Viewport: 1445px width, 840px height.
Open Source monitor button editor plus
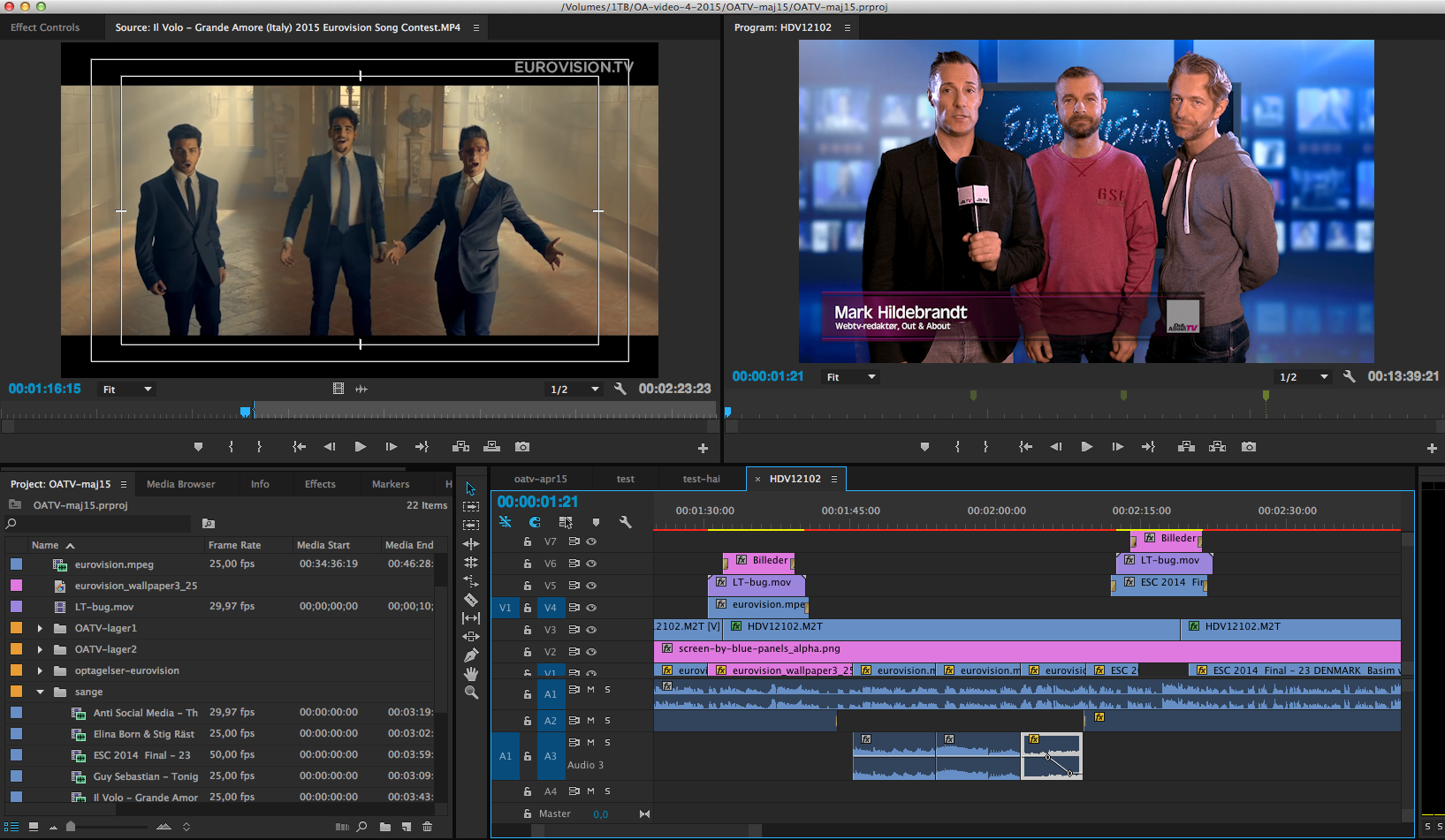click(703, 448)
